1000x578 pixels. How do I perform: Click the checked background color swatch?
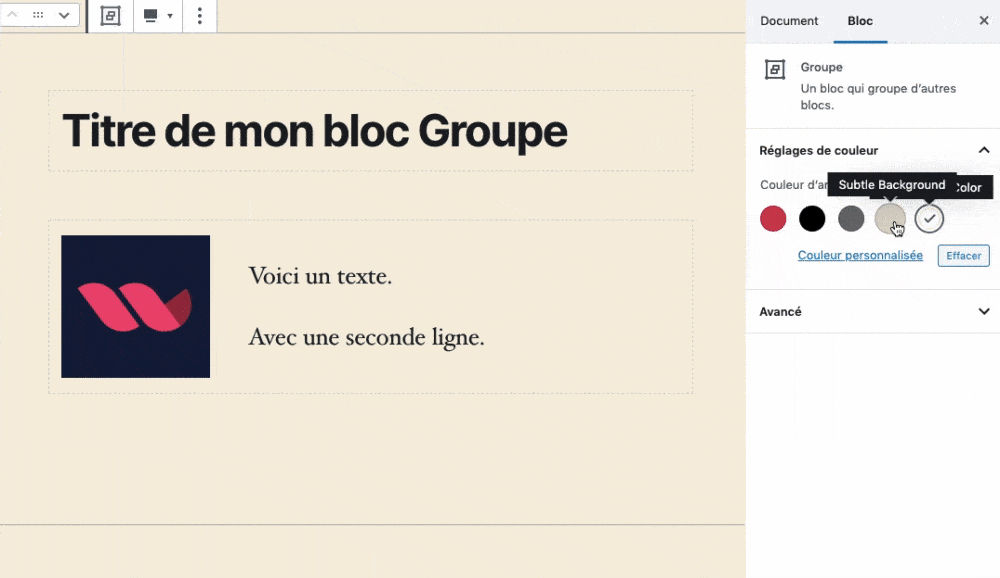pyautogui.click(x=929, y=219)
